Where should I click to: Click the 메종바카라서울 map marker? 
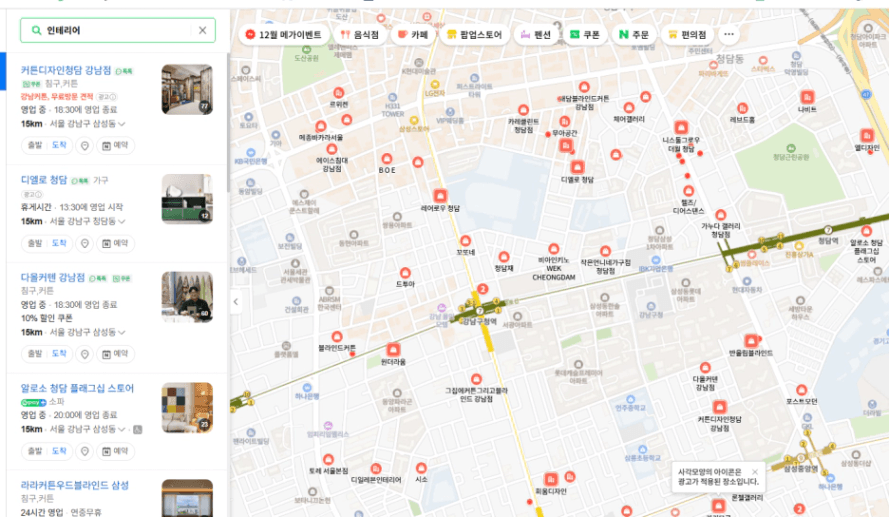pyautogui.click(x=321, y=126)
